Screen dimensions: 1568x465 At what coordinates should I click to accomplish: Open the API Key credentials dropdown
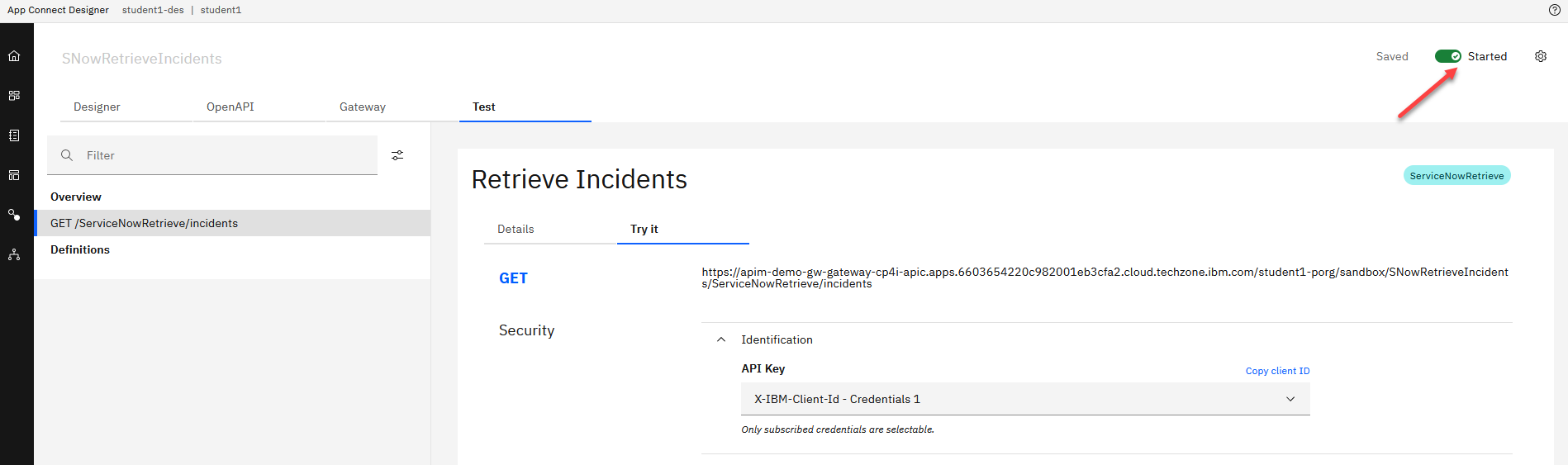click(x=1024, y=399)
